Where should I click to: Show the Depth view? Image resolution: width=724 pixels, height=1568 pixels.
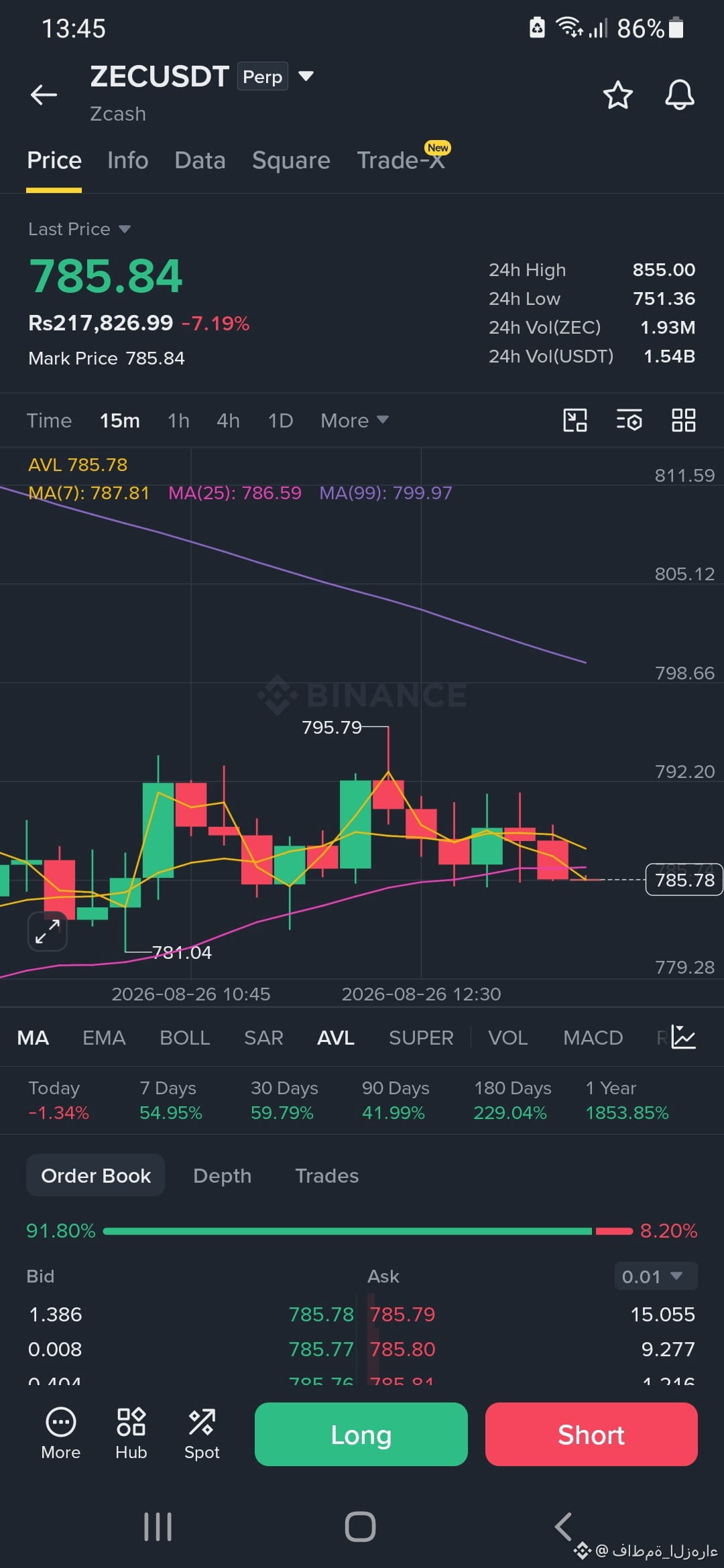(222, 1175)
